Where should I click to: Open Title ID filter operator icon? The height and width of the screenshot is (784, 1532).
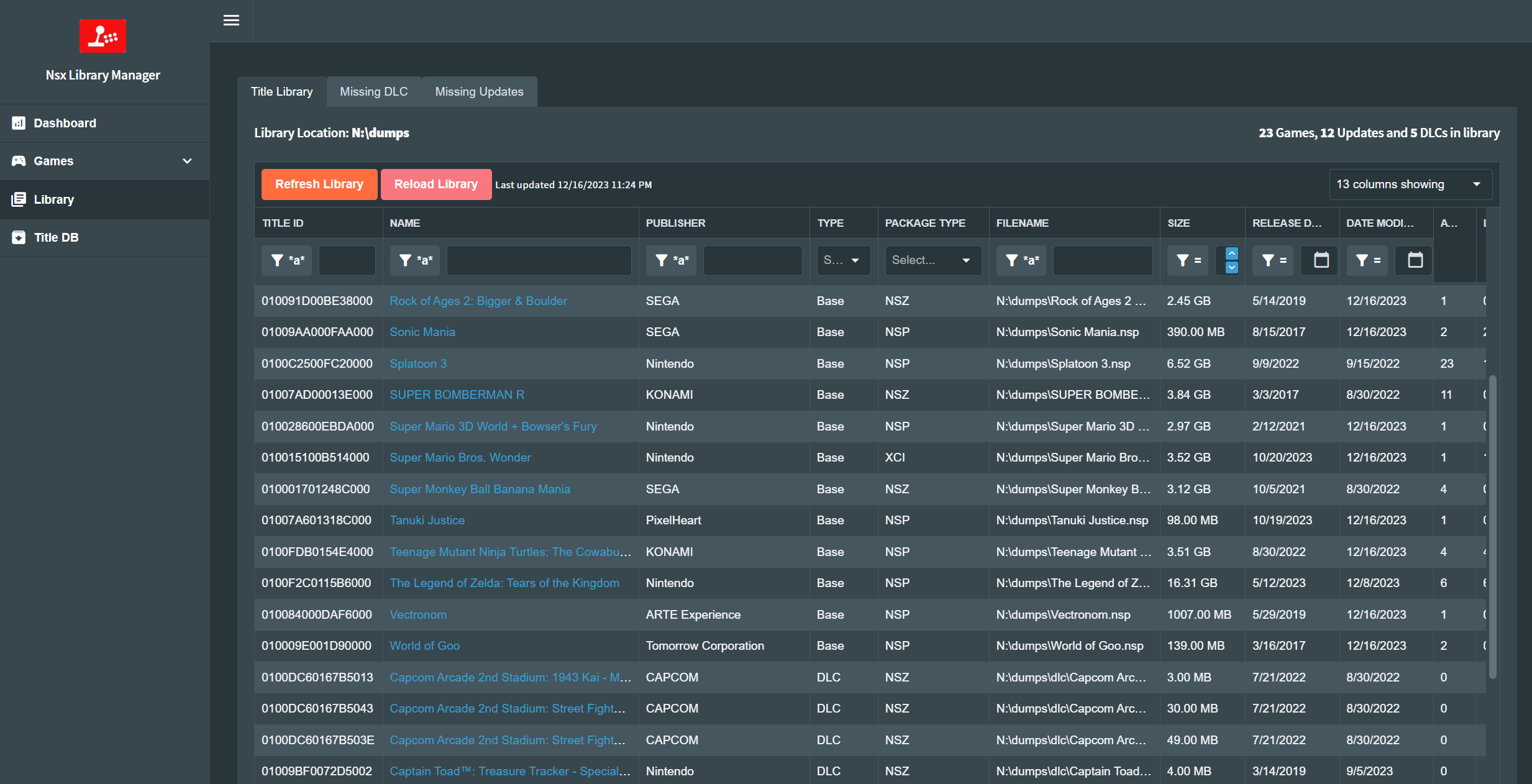287,260
